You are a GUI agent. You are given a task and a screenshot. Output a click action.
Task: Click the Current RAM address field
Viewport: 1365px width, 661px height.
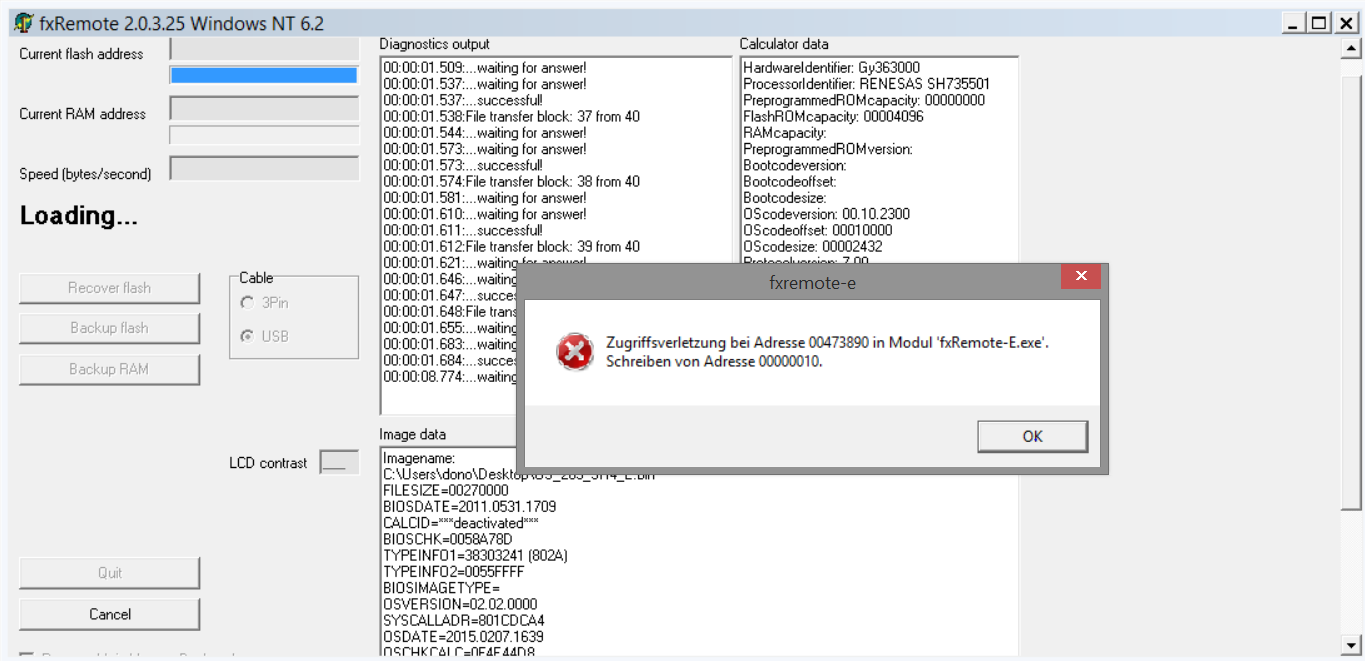(x=264, y=108)
